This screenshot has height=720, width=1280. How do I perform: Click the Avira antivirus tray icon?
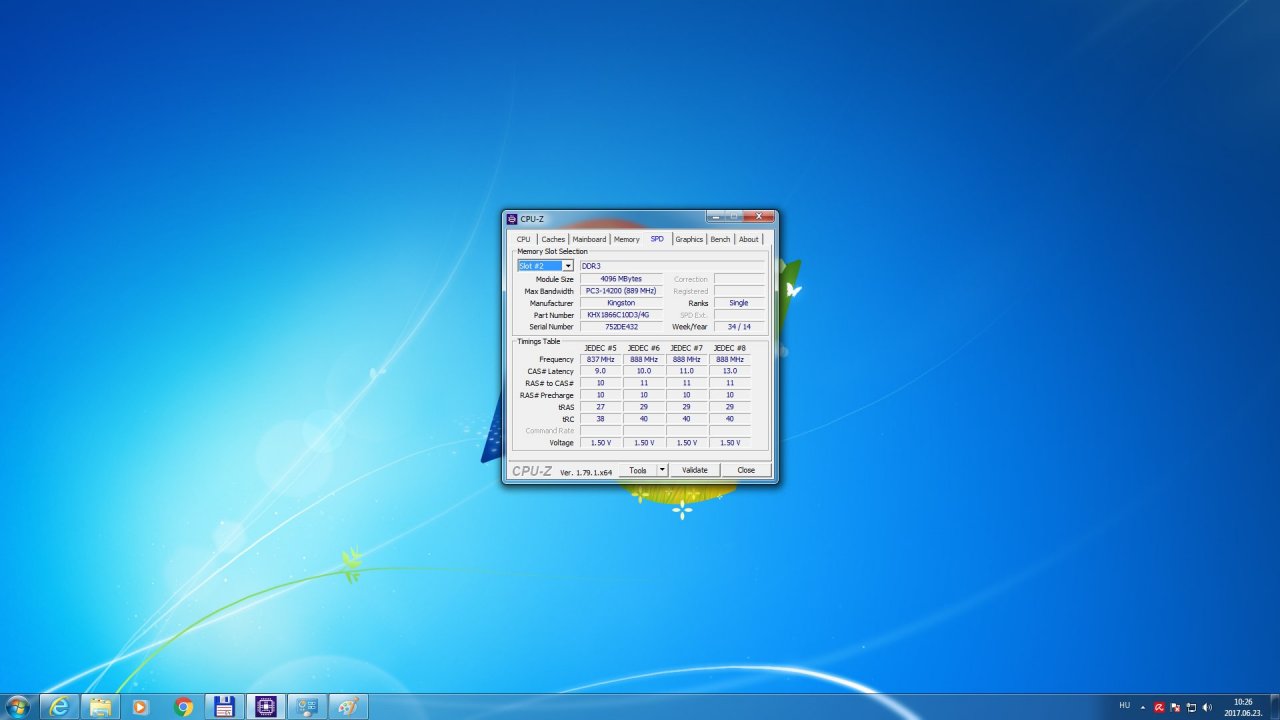coord(1160,707)
